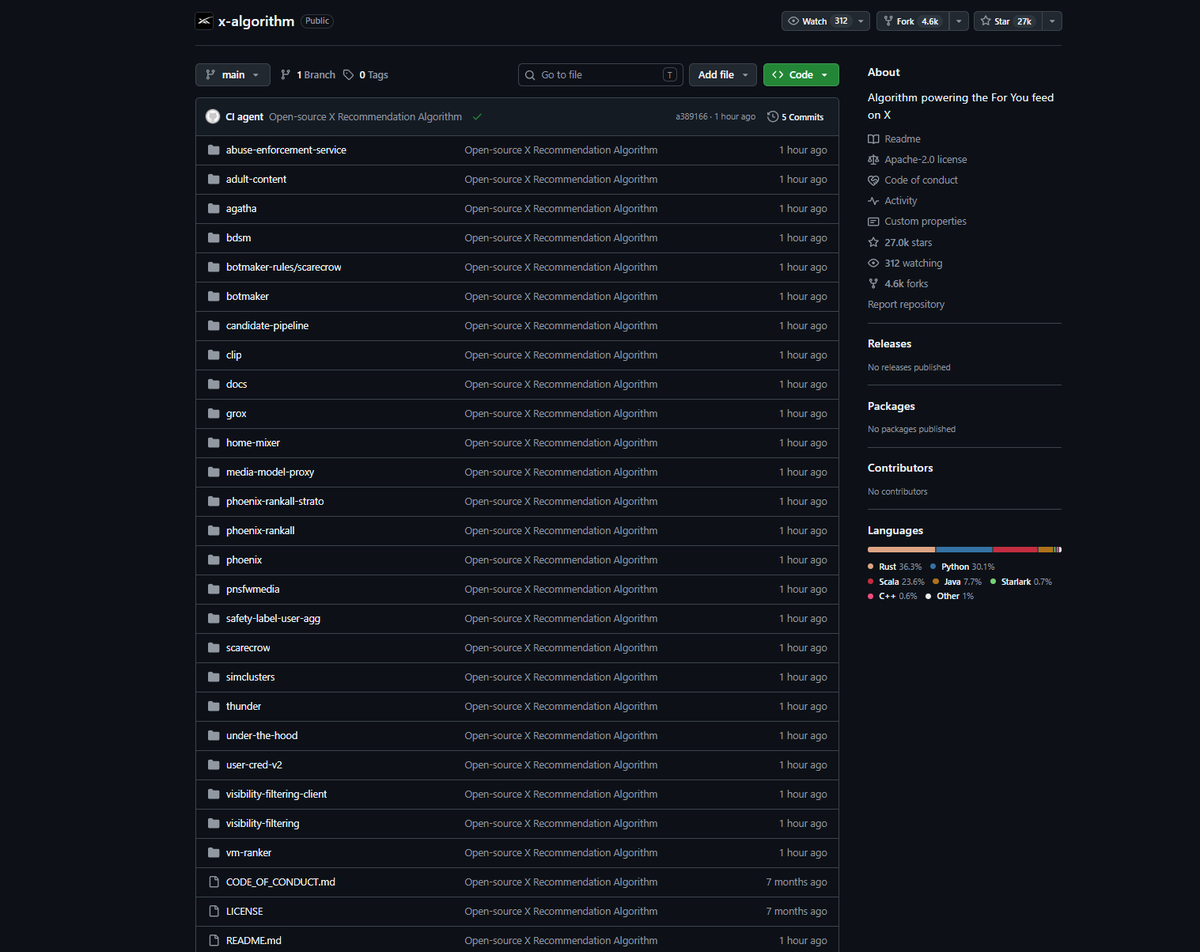This screenshot has height=952, width=1200.
Task: Open the Contributors section heading
Action: click(900, 468)
